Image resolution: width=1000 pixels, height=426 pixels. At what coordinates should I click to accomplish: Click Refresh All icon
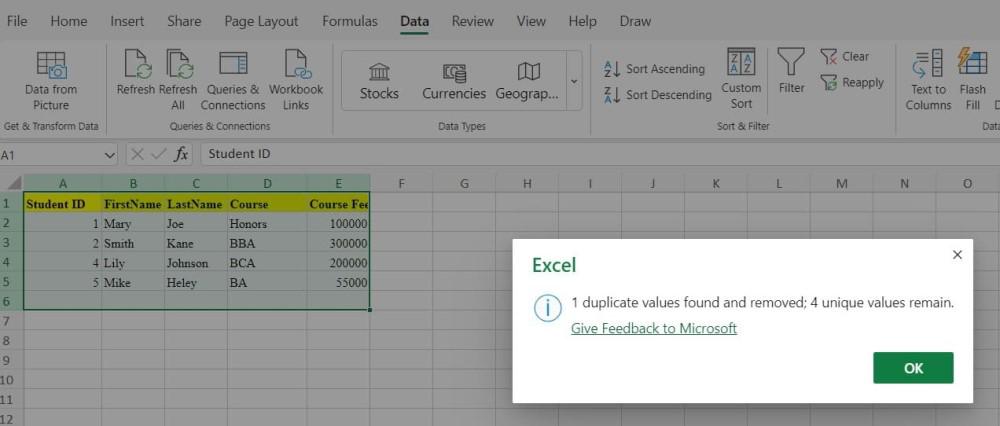click(x=179, y=64)
